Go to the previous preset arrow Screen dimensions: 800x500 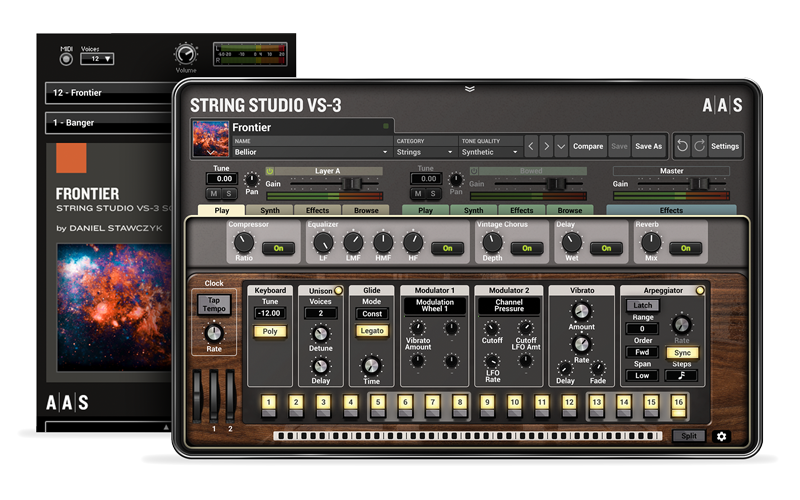[x=532, y=146]
